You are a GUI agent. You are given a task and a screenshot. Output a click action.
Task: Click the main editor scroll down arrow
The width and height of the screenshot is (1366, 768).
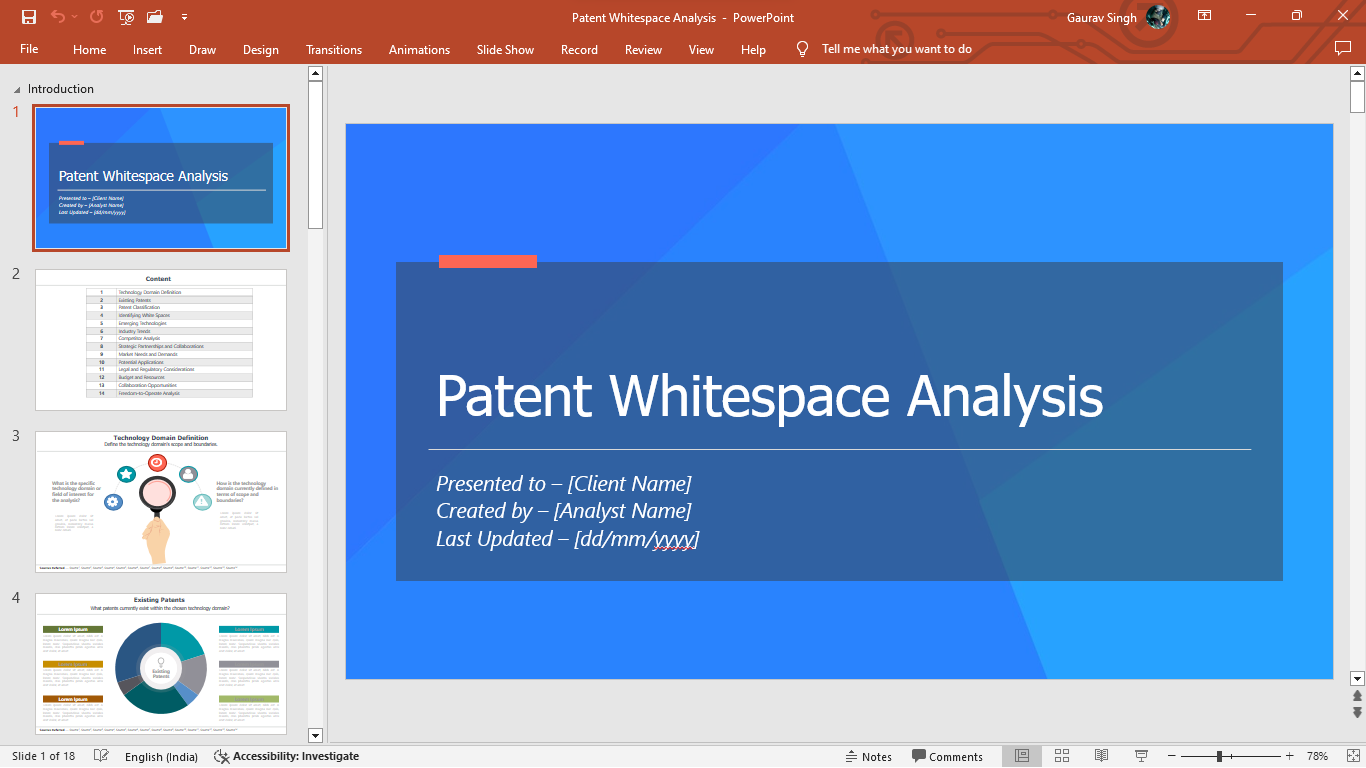click(x=1357, y=677)
